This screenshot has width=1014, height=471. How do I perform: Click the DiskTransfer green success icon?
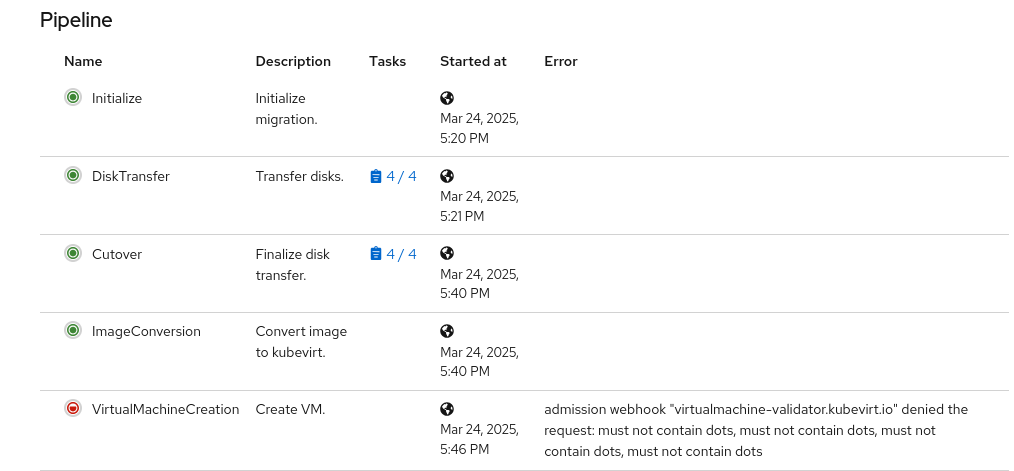(x=73, y=176)
